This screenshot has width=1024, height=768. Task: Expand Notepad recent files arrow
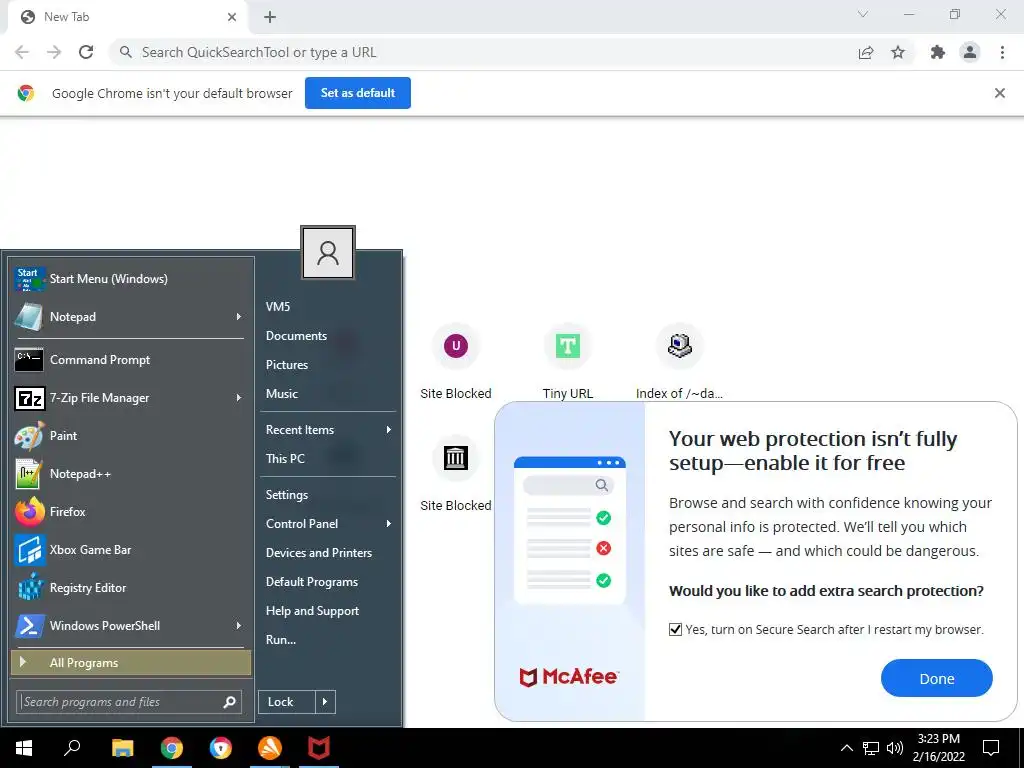[x=238, y=317]
